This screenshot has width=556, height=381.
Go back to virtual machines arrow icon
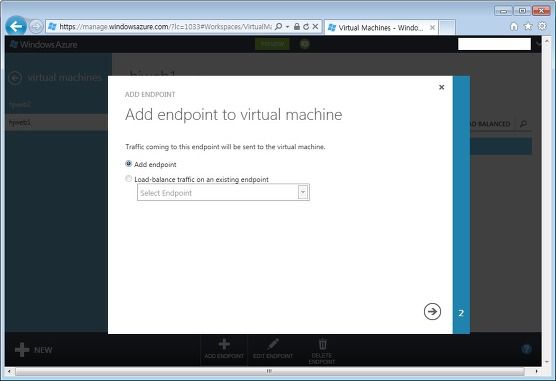point(15,78)
